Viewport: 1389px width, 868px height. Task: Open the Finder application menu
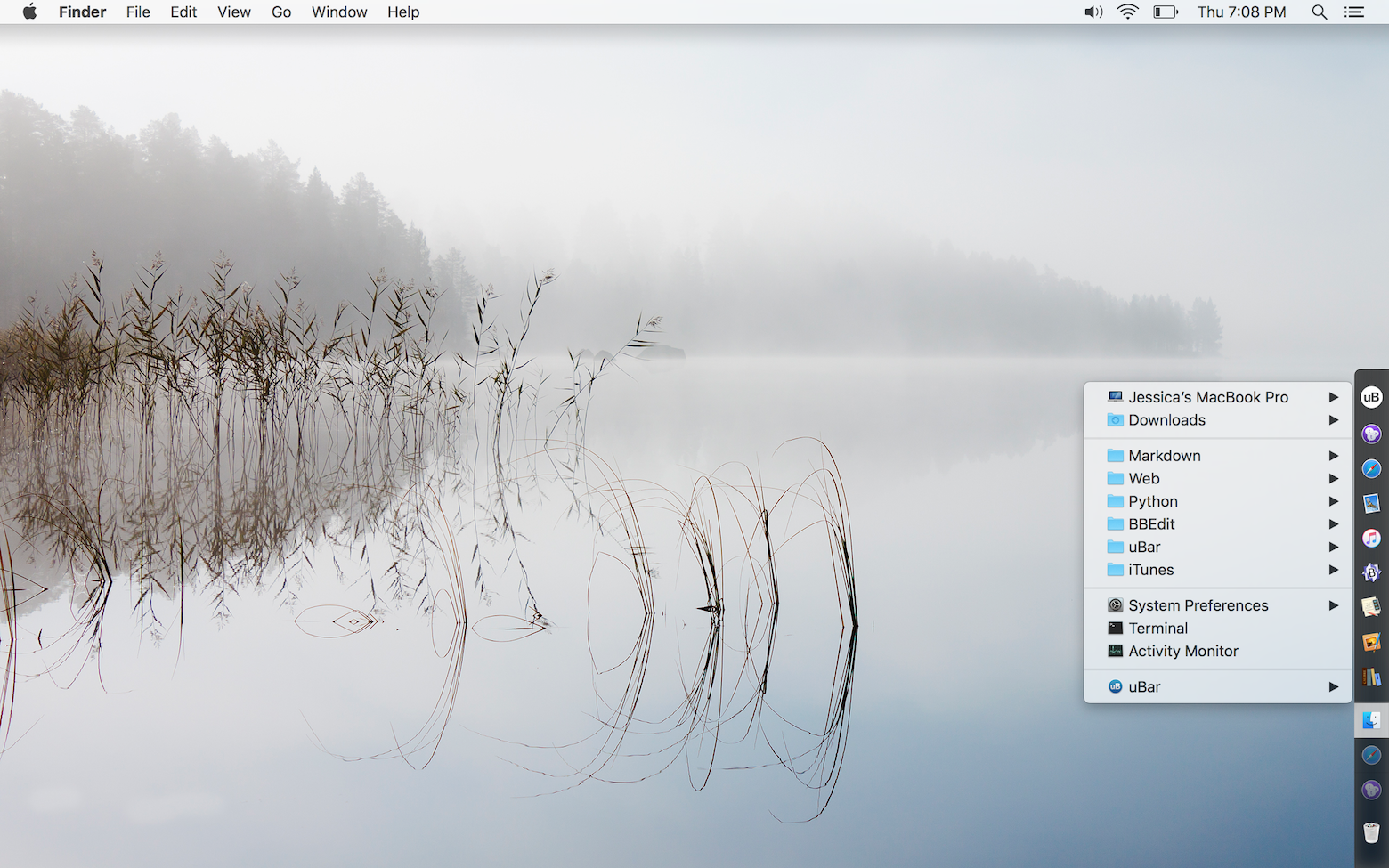[82, 12]
